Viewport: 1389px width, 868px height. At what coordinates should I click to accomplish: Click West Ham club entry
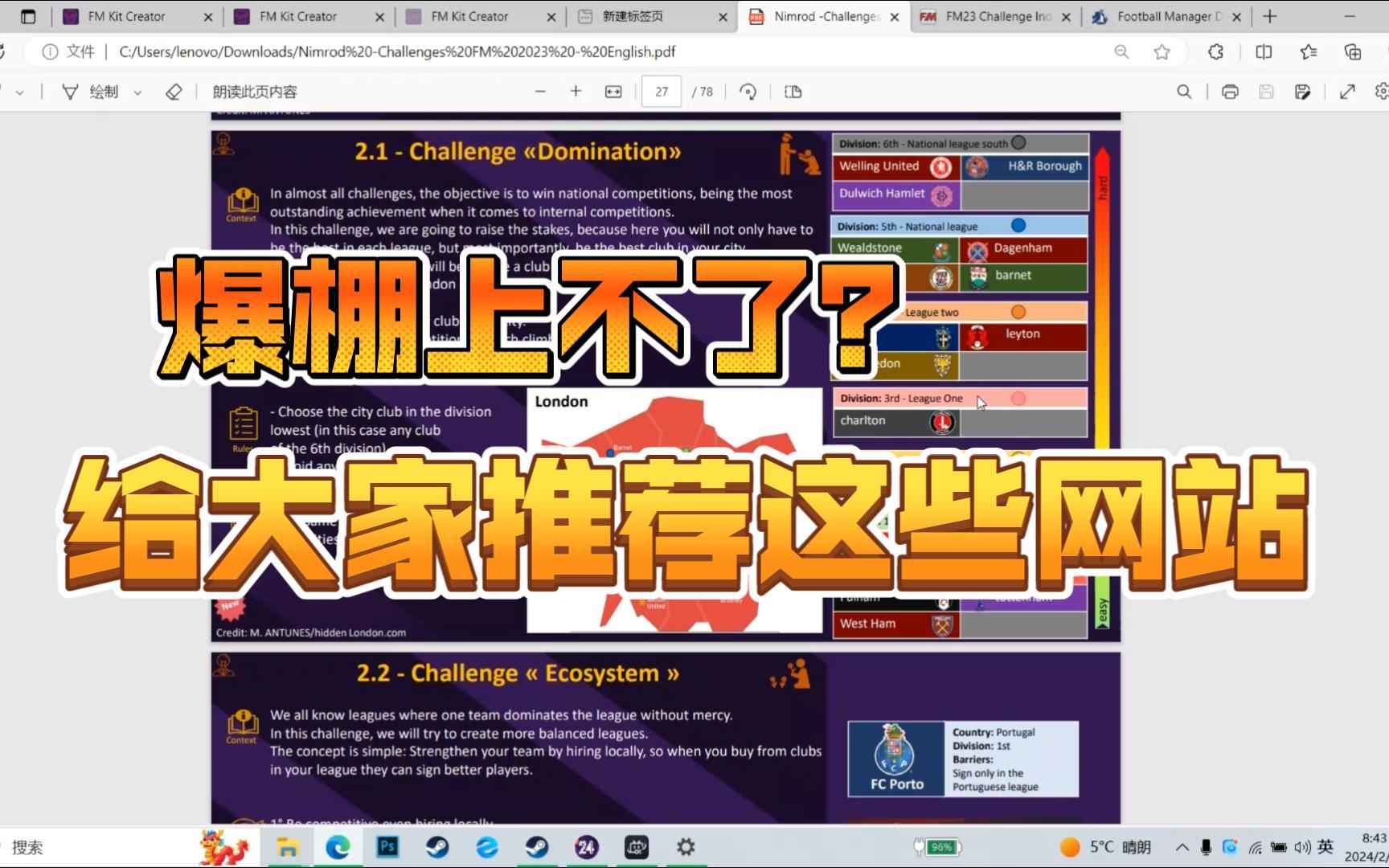tap(895, 624)
